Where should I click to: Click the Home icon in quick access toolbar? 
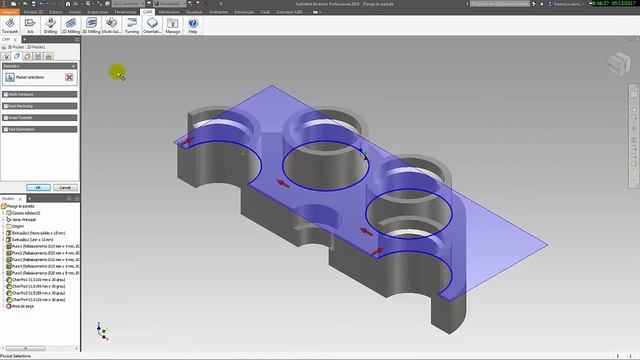coord(68,4)
